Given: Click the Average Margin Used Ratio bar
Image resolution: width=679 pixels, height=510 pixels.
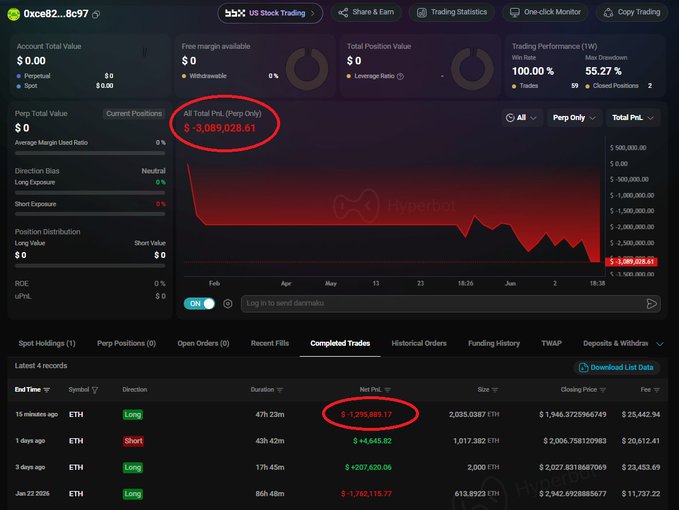Looking at the screenshot, I should [x=90, y=153].
